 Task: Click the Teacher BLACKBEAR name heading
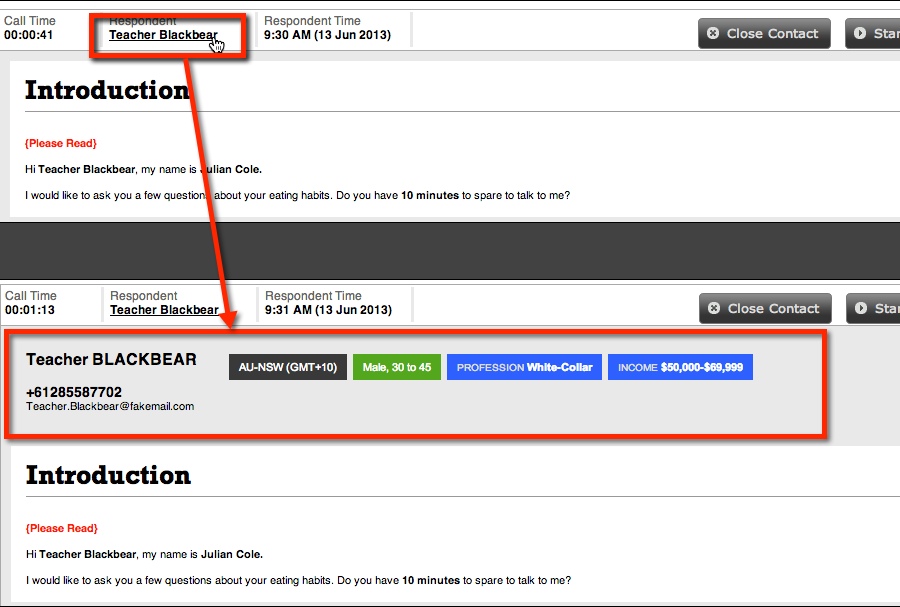pyautogui.click(x=111, y=360)
